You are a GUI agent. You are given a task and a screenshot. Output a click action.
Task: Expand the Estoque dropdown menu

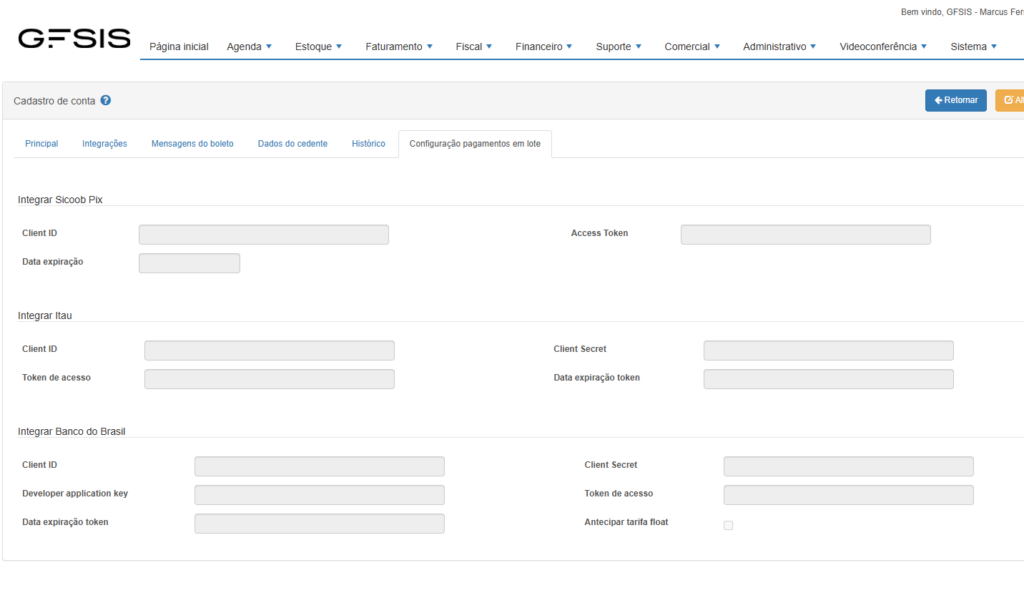pyautogui.click(x=318, y=47)
